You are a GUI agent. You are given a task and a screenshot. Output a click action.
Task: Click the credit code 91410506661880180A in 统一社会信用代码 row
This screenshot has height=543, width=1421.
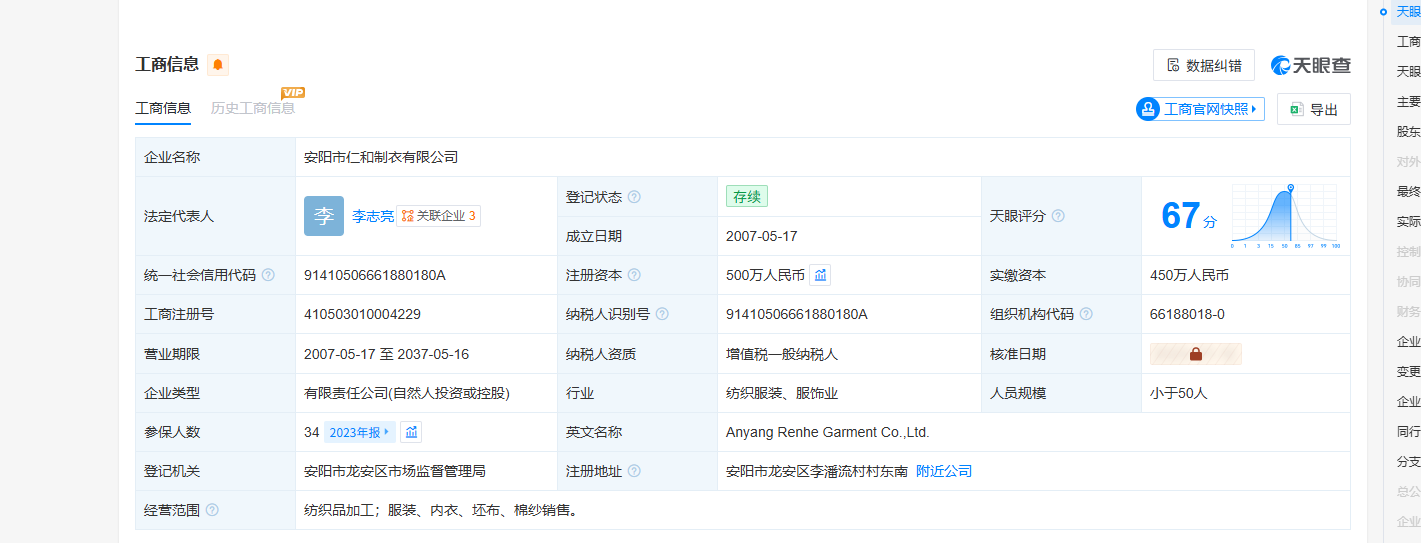tap(374, 275)
